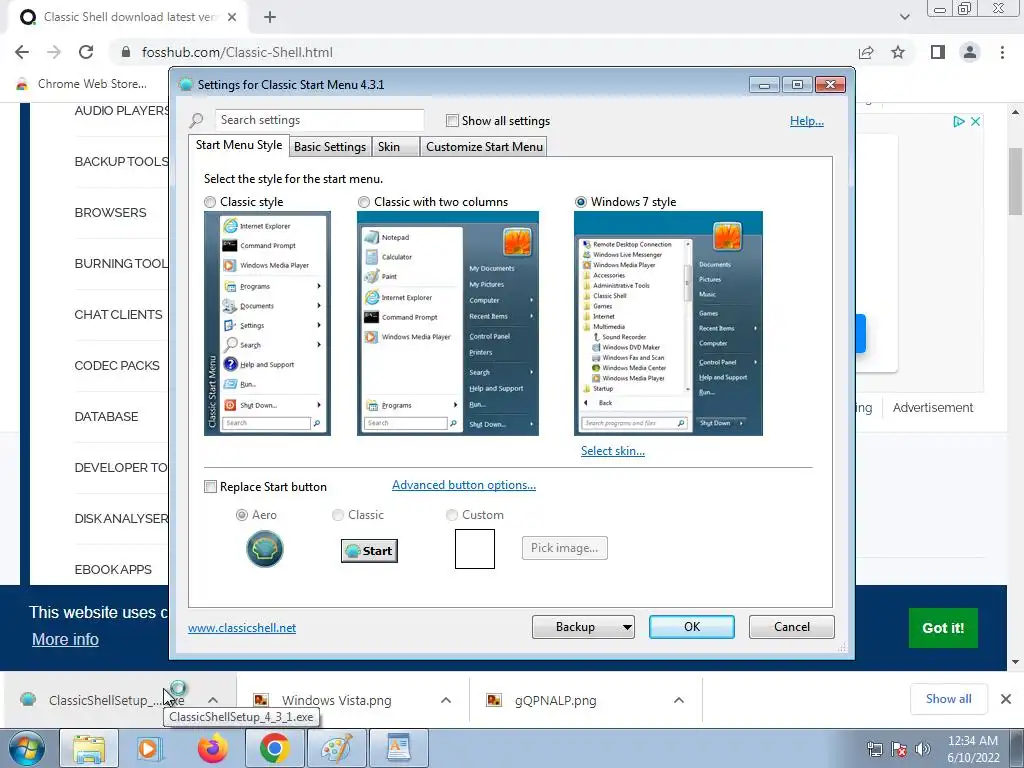Open the Help... link

(807, 121)
